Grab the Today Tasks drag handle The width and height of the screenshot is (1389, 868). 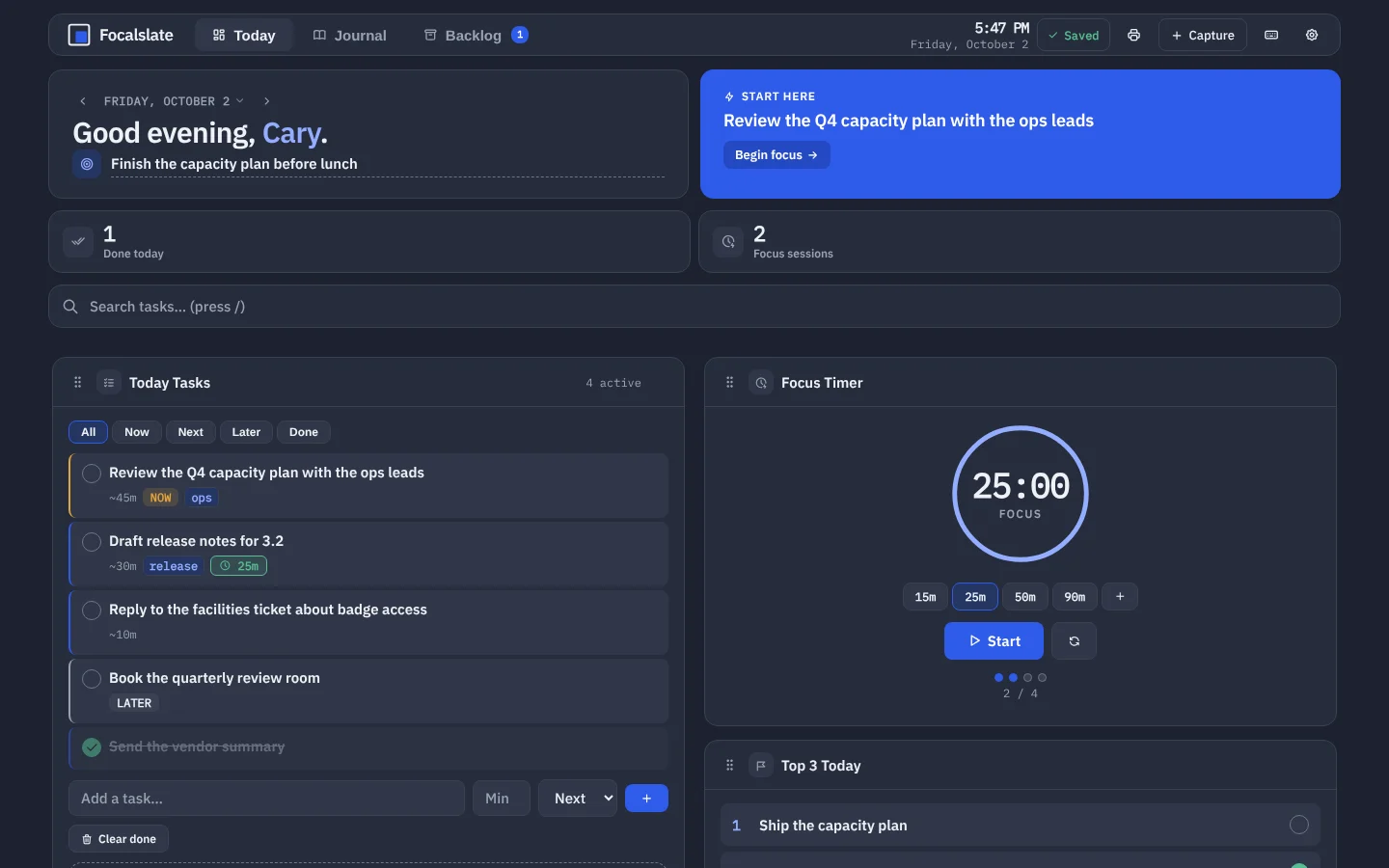78,383
